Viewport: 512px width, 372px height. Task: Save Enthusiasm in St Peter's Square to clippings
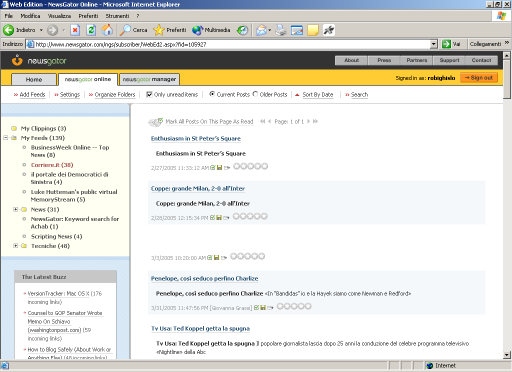coord(219,167)
